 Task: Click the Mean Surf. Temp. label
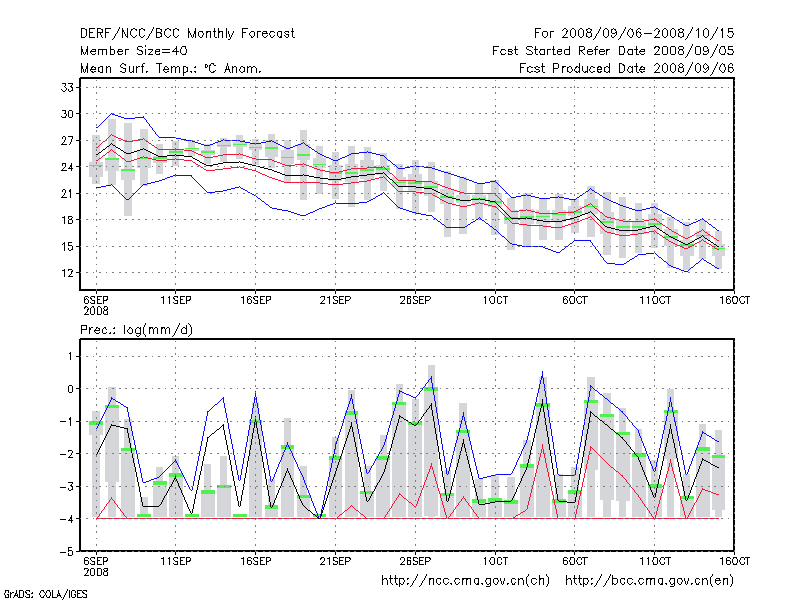click(171, 69)
